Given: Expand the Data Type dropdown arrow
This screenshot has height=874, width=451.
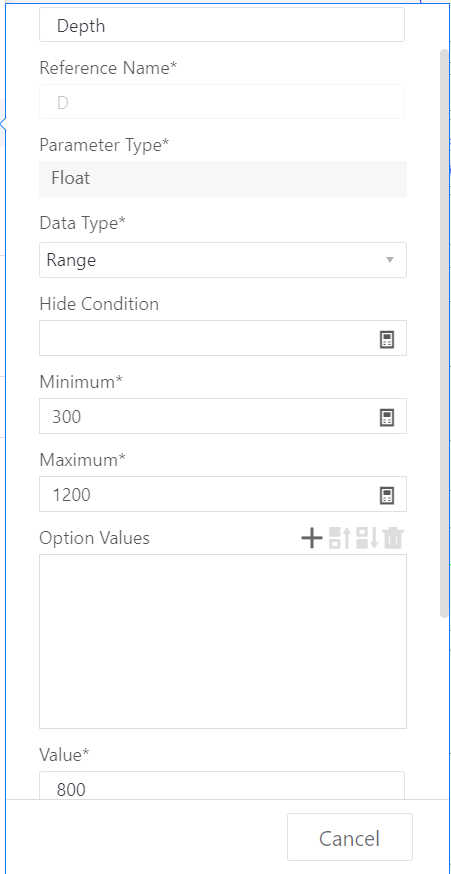Looking at the screenshot, I should pos(390,260).
